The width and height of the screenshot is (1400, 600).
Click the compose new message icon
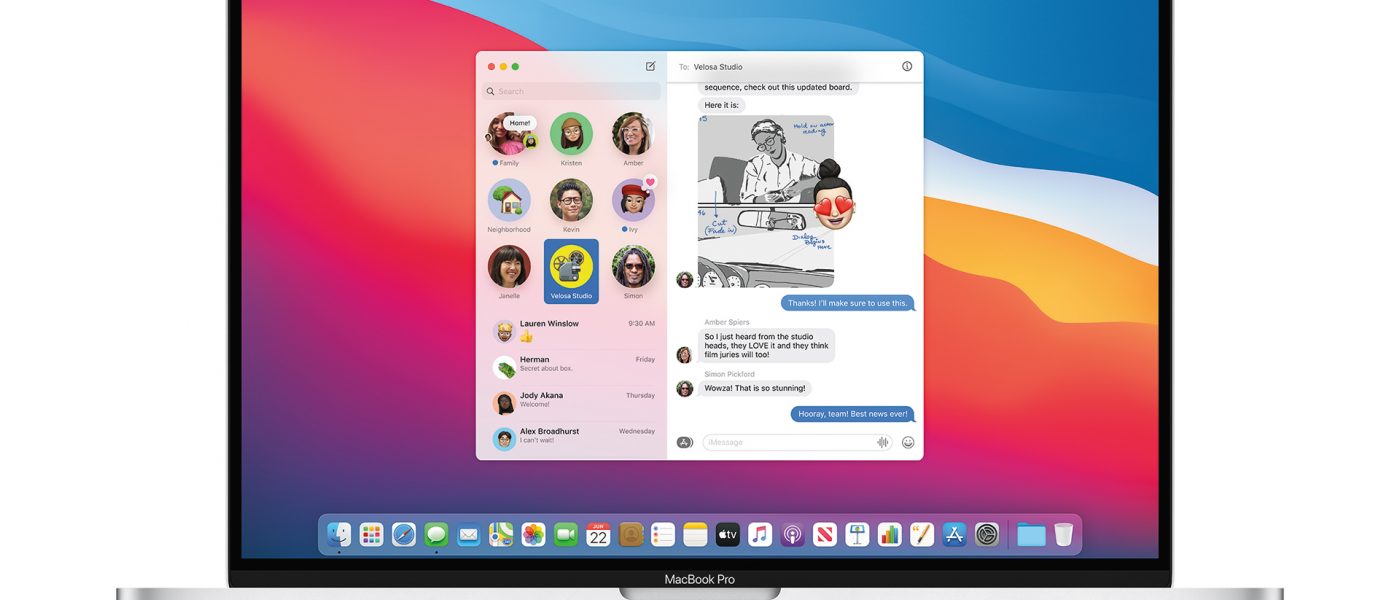point(650,66)
